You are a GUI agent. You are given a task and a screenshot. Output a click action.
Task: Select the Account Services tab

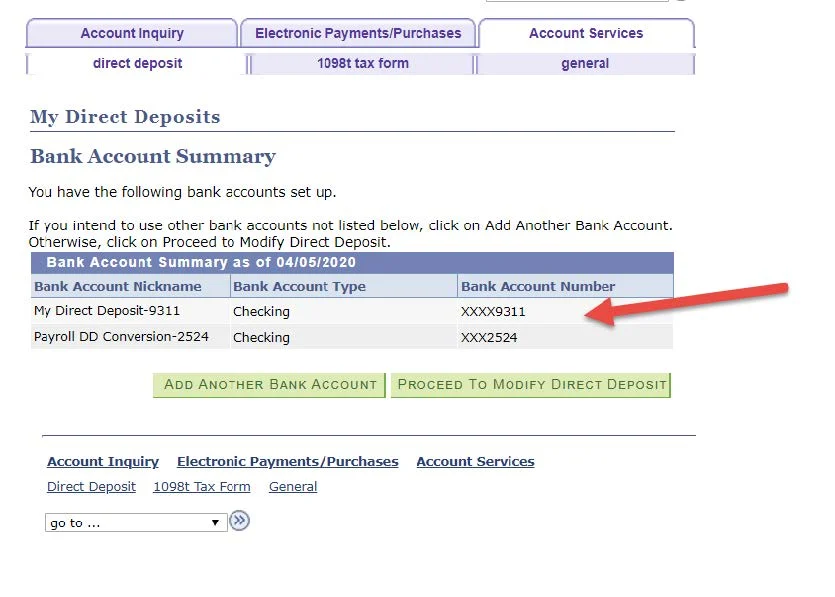pos(586,33)
